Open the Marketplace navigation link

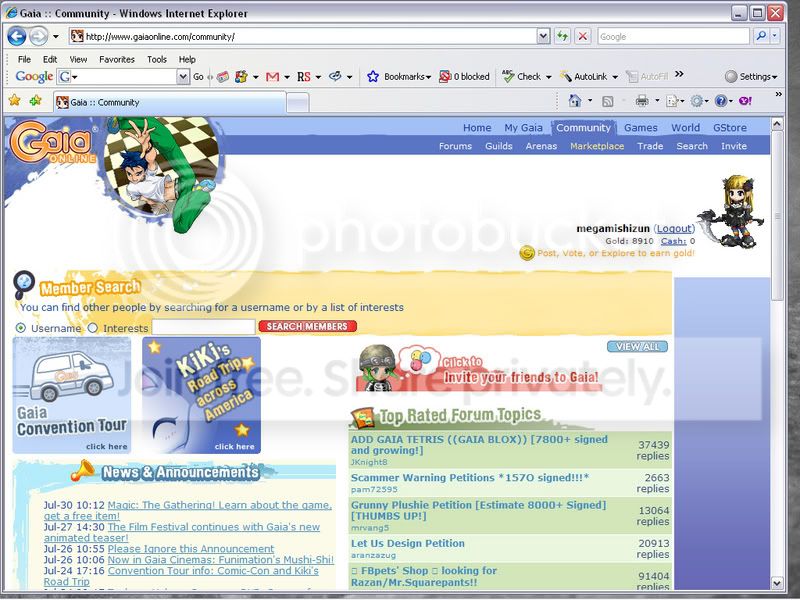point(597,146)
